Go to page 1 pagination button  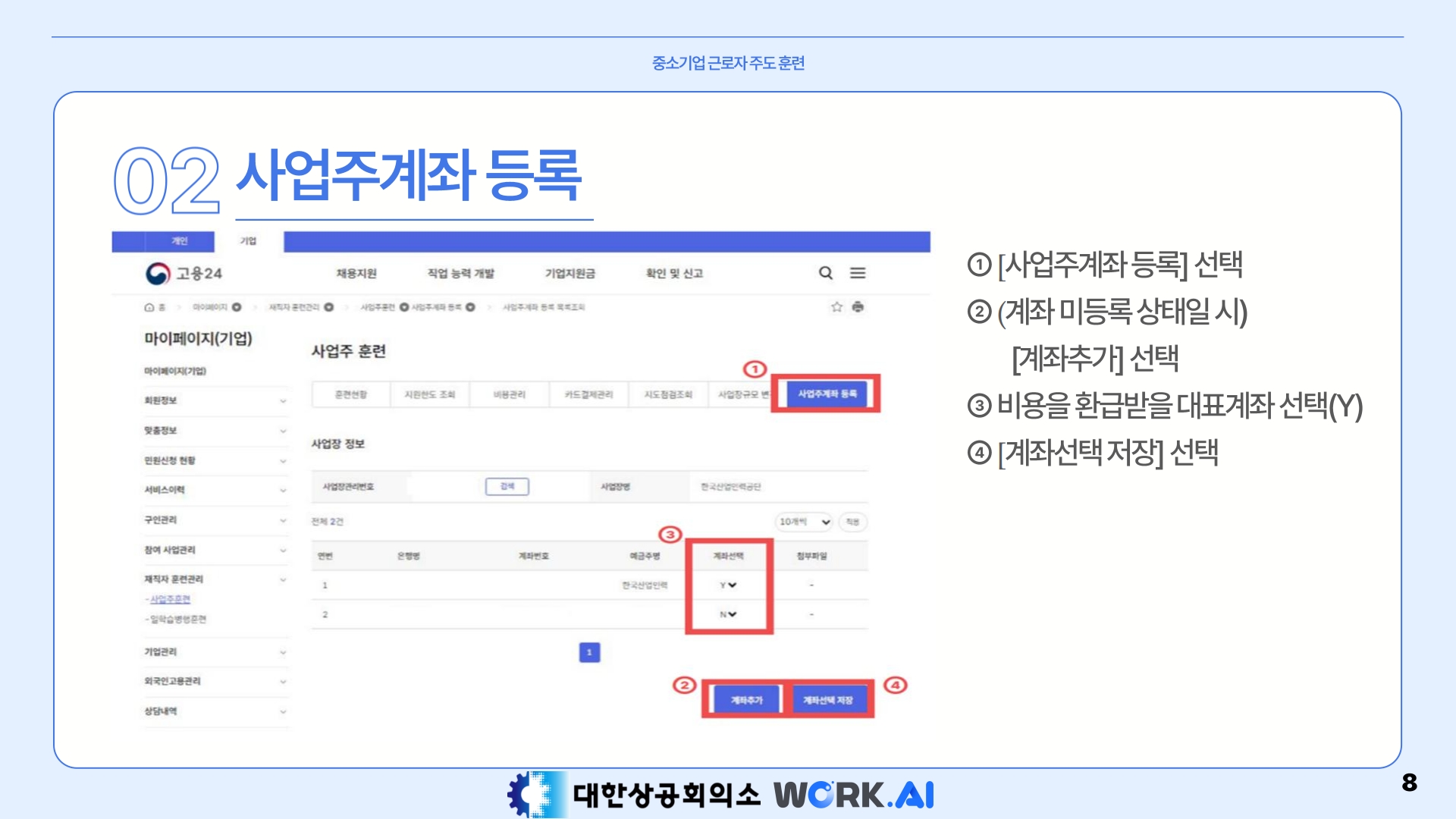pos(589,652)
